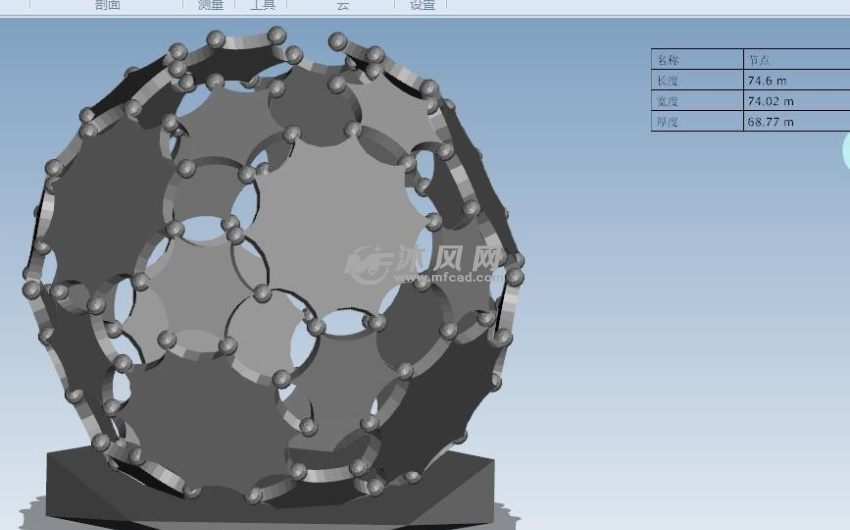This screenshot has height=530, width=850.
Task: Select the 工具 tools group
Action: point(262,5)
